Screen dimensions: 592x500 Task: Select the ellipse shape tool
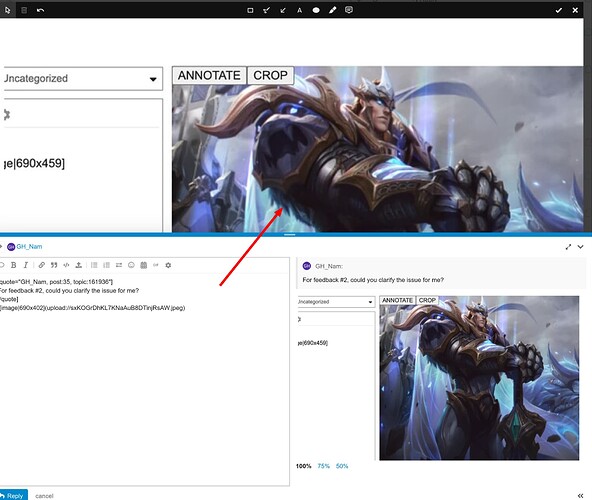[316, 10]
